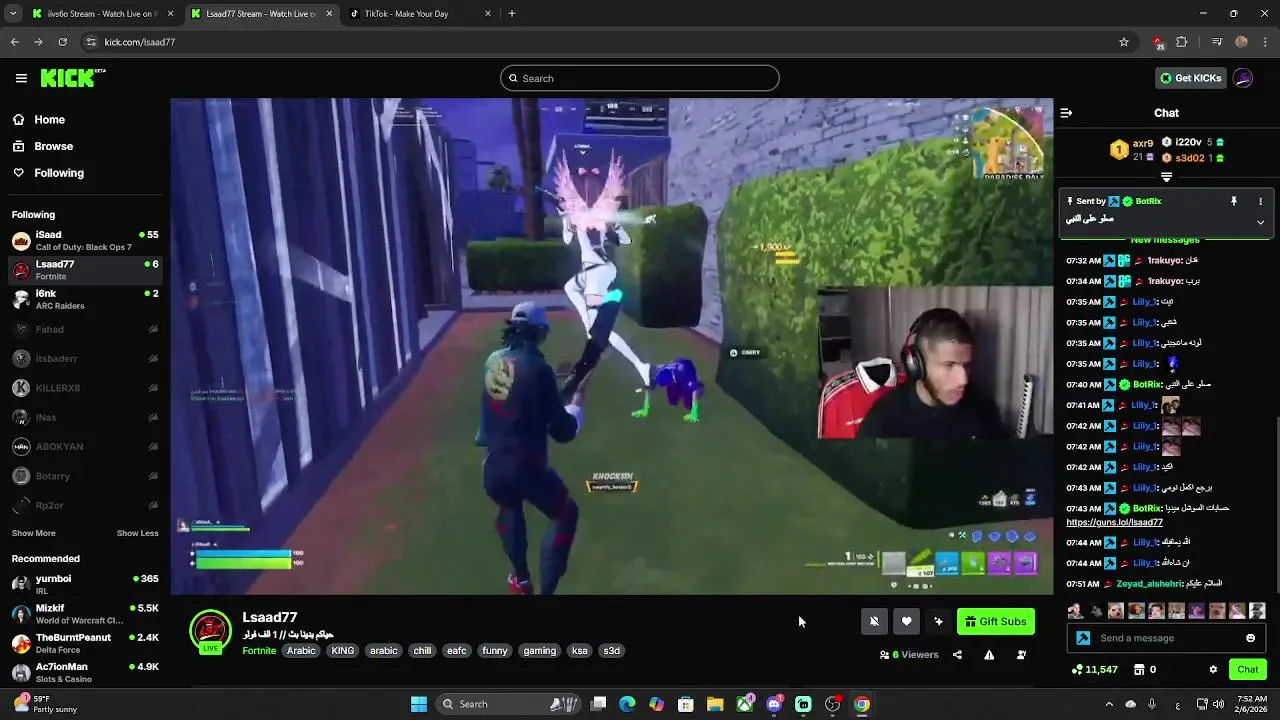
Task: Select the first emote in quick emote row
Action: 1075,611
